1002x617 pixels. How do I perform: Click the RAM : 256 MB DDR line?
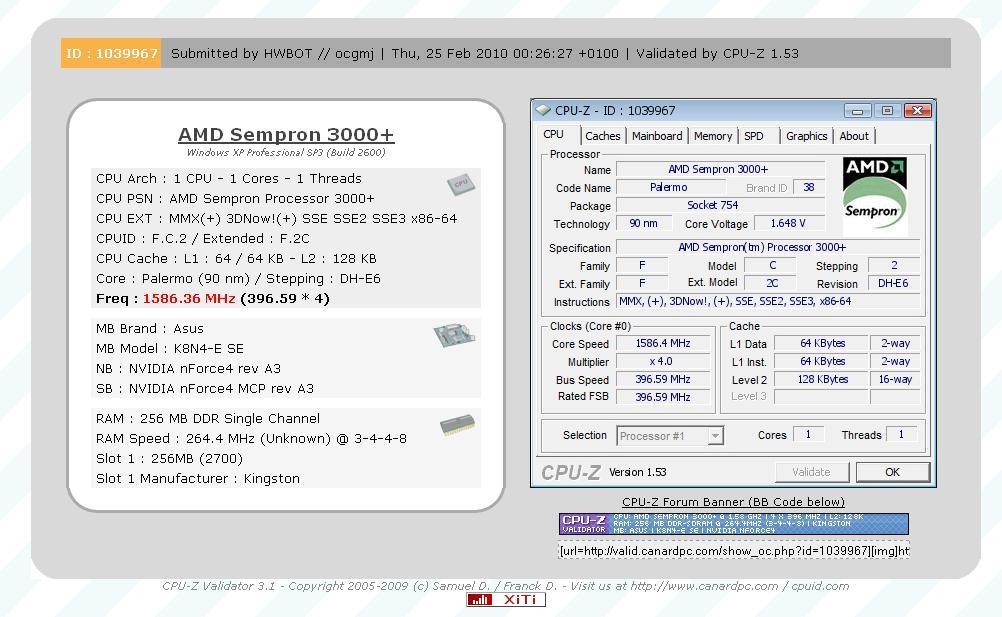coord(208,418)
